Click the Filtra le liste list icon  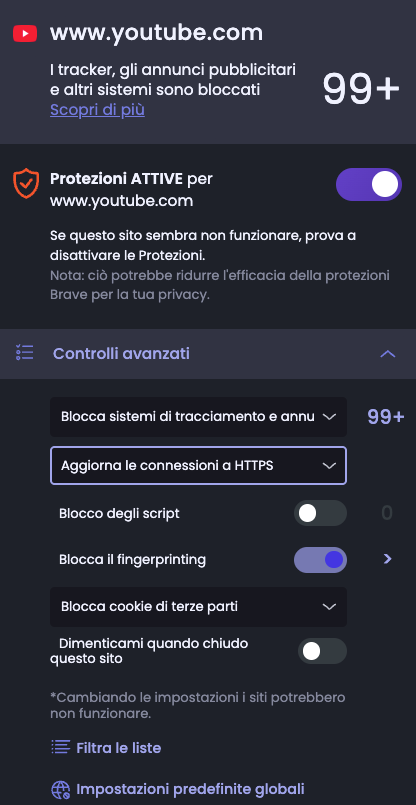[x=60, y=747]
